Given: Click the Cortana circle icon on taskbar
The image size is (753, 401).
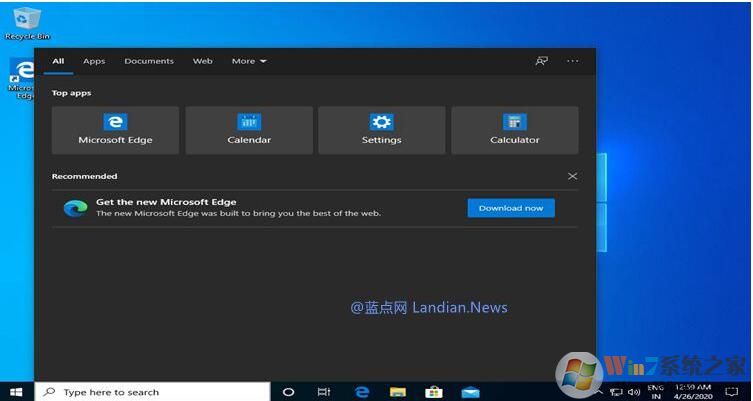Looking at the screenshot, I should tap(289, 392).
